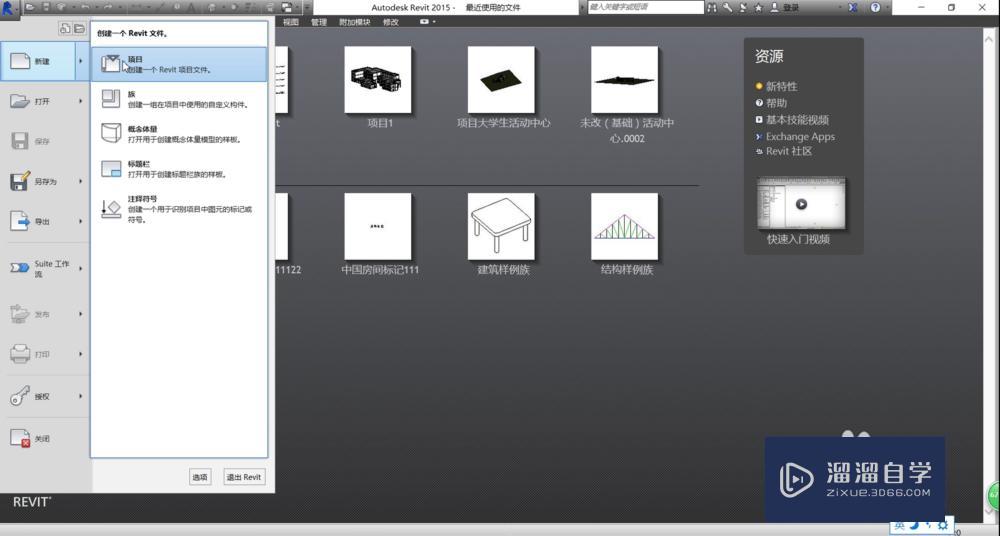Click the 打印 (Print) printer icon
Image resolution: width=1000 pixels, height=536 pixels.
click(20, 354)
